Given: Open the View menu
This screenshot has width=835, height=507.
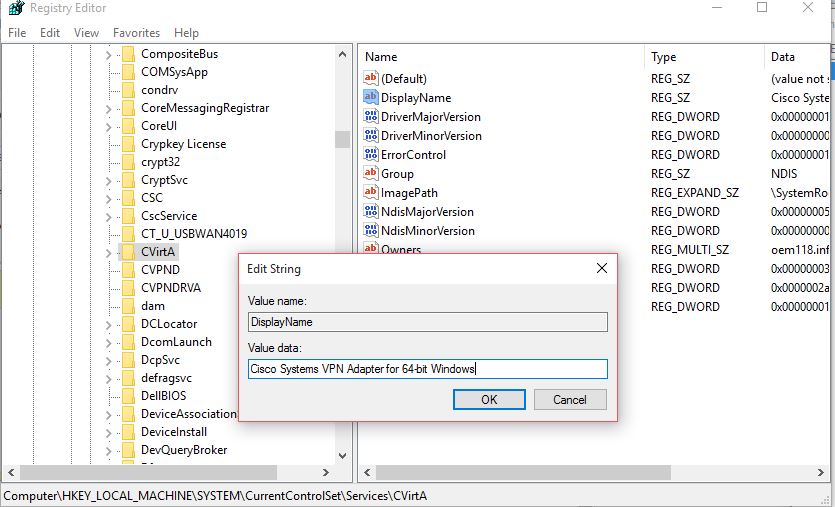Looking at the screenshot, I should click(x=86, y=32).
